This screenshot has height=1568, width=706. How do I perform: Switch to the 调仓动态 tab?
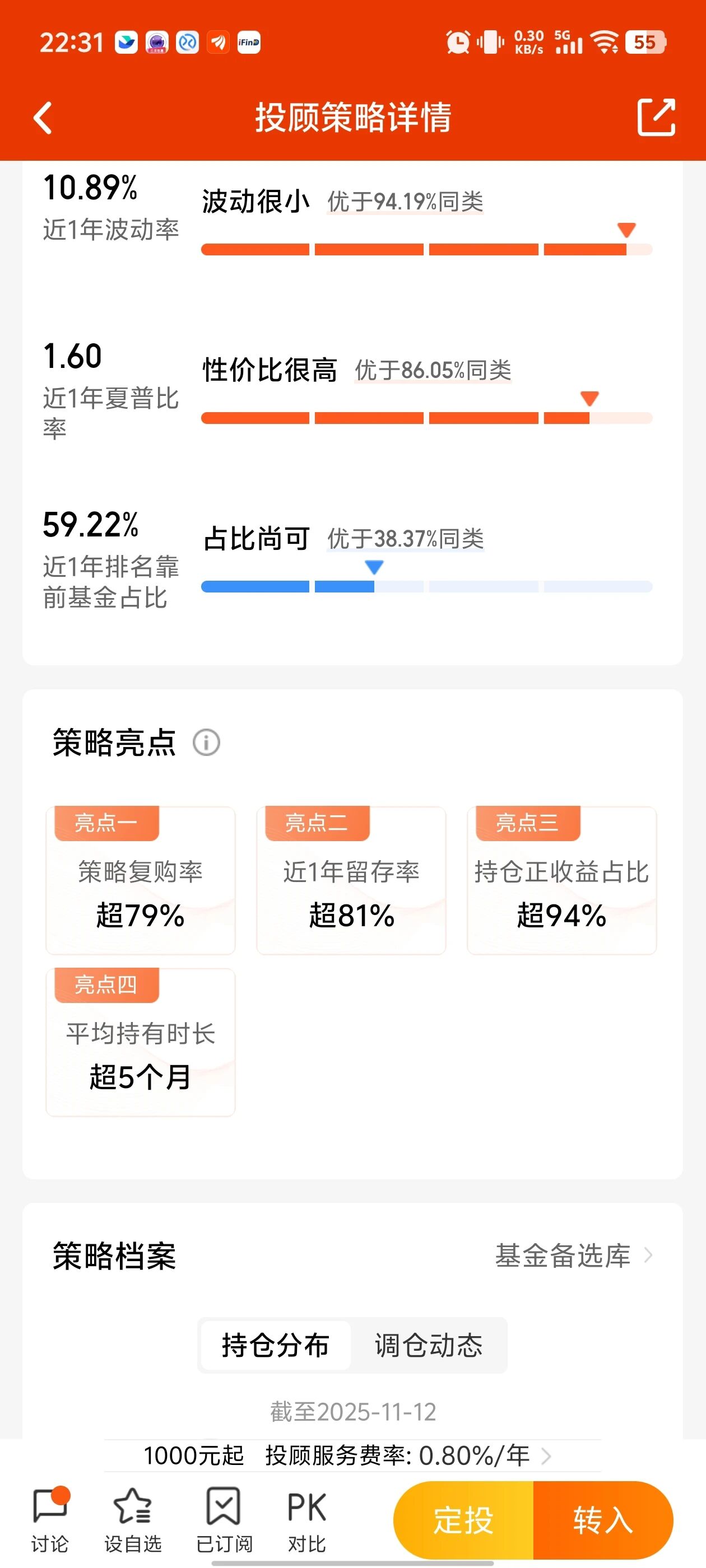click(x=428, y=1346)
